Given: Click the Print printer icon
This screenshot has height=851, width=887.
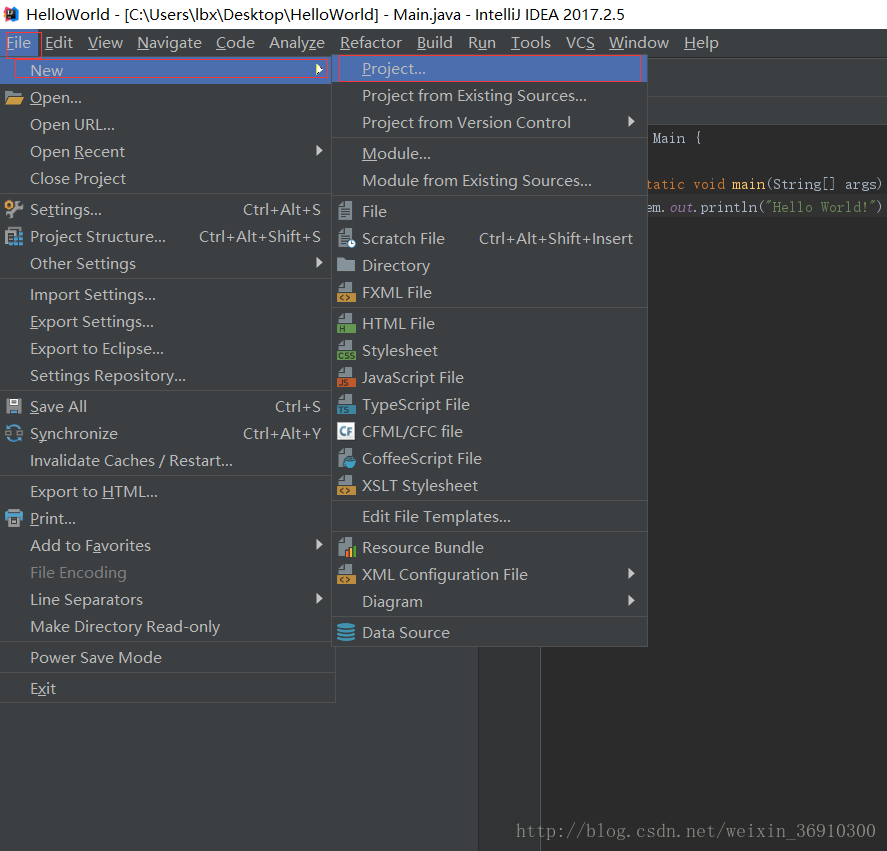Looking at the screenshot, I should (14, 518).
